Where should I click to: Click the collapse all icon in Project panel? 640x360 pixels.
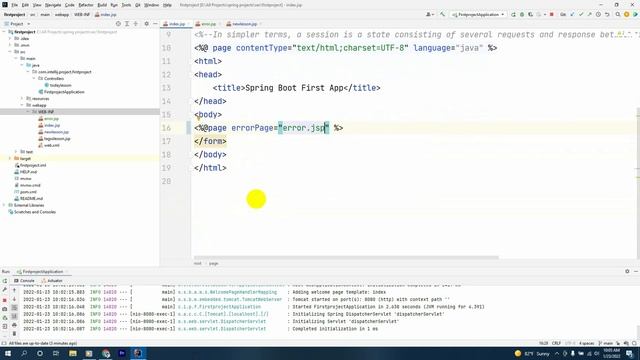point(136,24)
